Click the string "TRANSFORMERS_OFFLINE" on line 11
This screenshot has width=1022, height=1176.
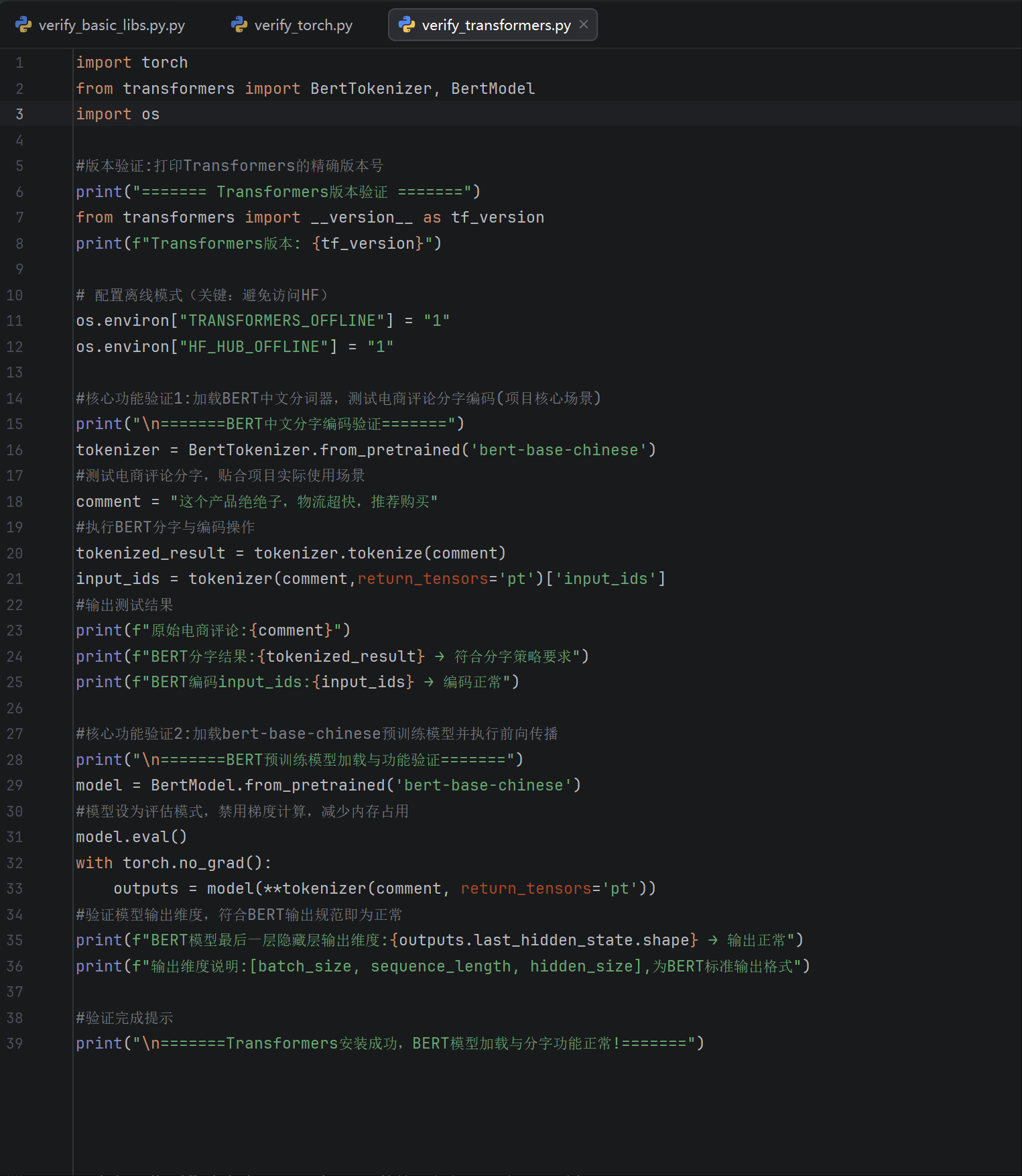[282, 320]
